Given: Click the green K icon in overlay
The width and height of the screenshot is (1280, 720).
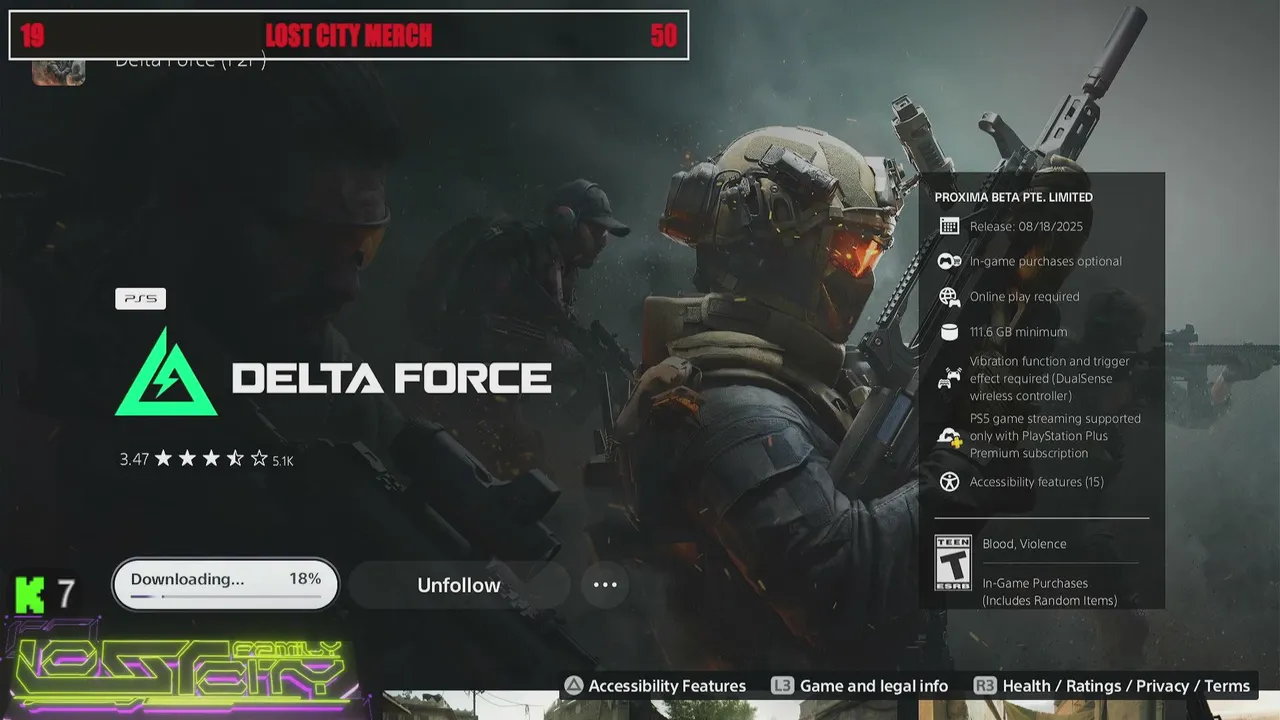Looking at the screenshot, I should (30, 594).
